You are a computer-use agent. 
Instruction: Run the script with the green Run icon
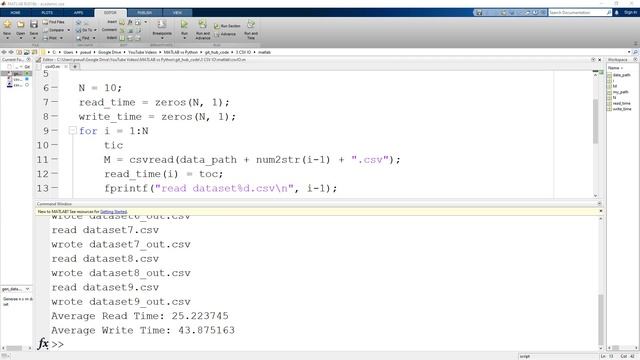click(x=184, y=25)
